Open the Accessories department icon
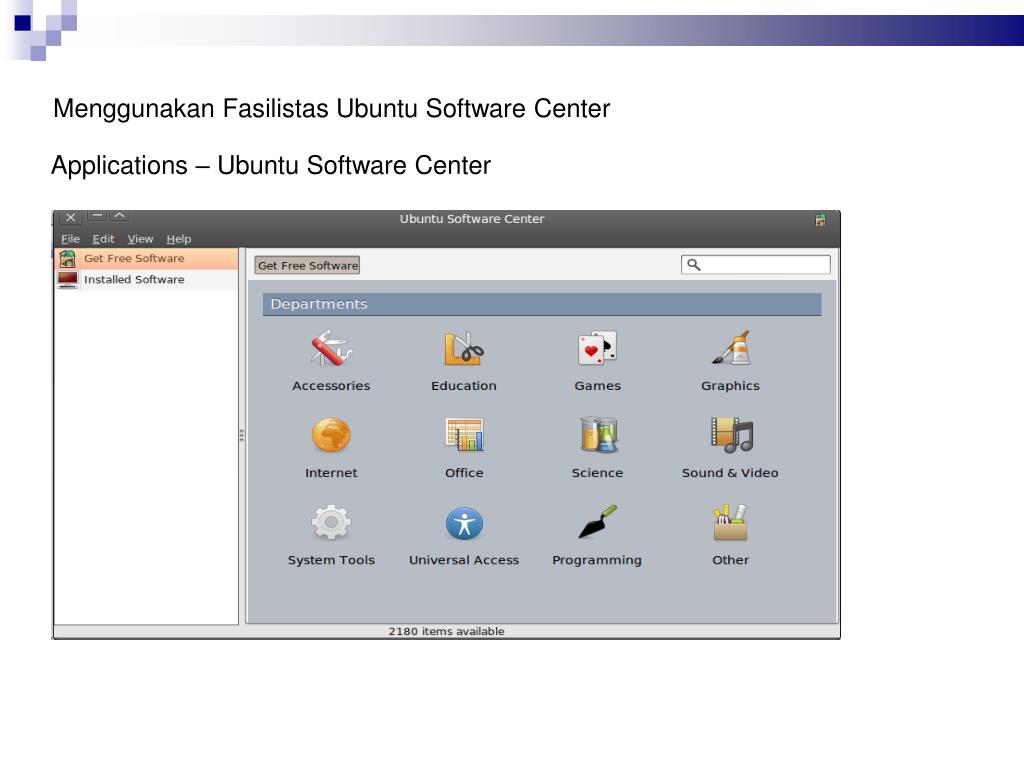 tap(331, 348)
